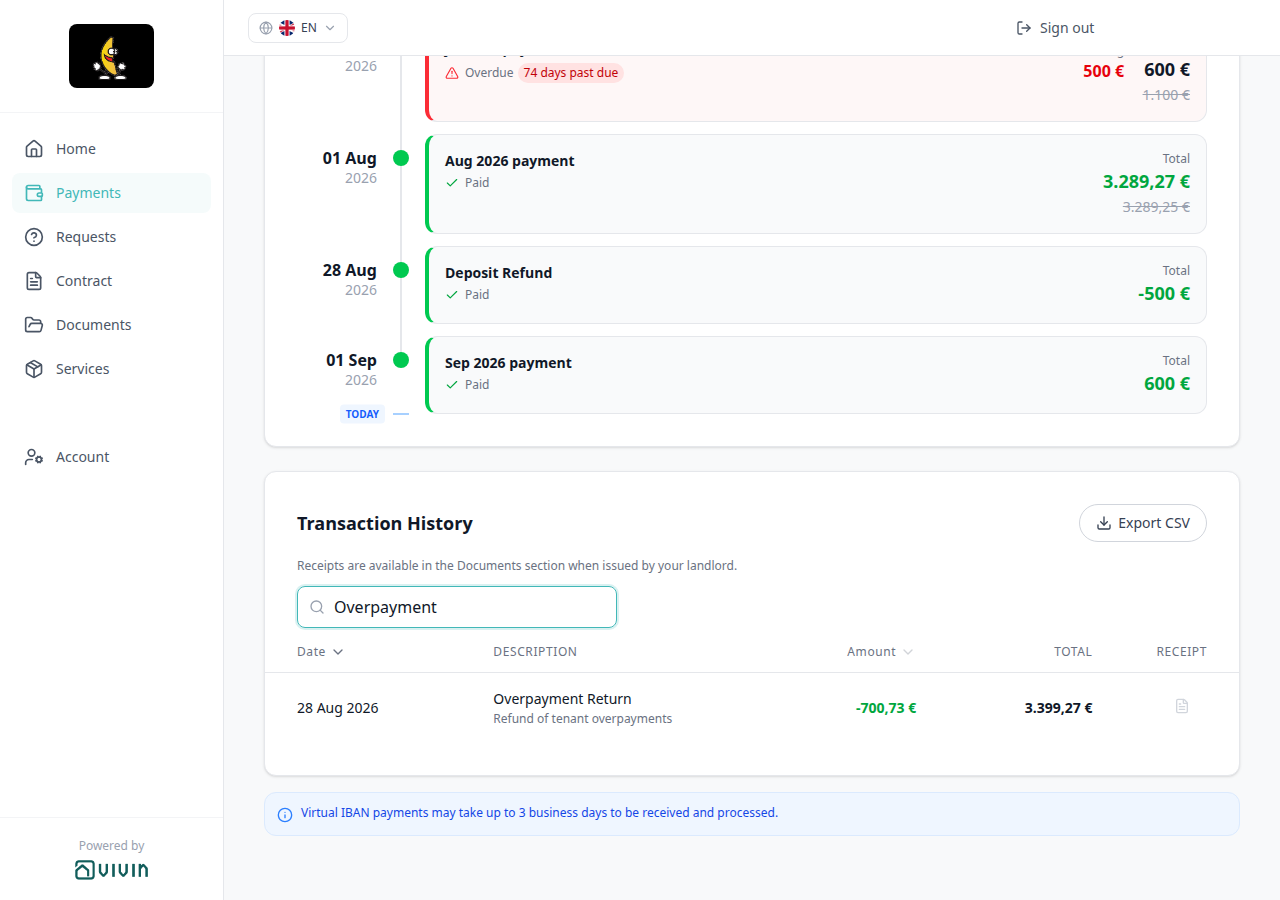Click the magnifier icon in search box

317,607
